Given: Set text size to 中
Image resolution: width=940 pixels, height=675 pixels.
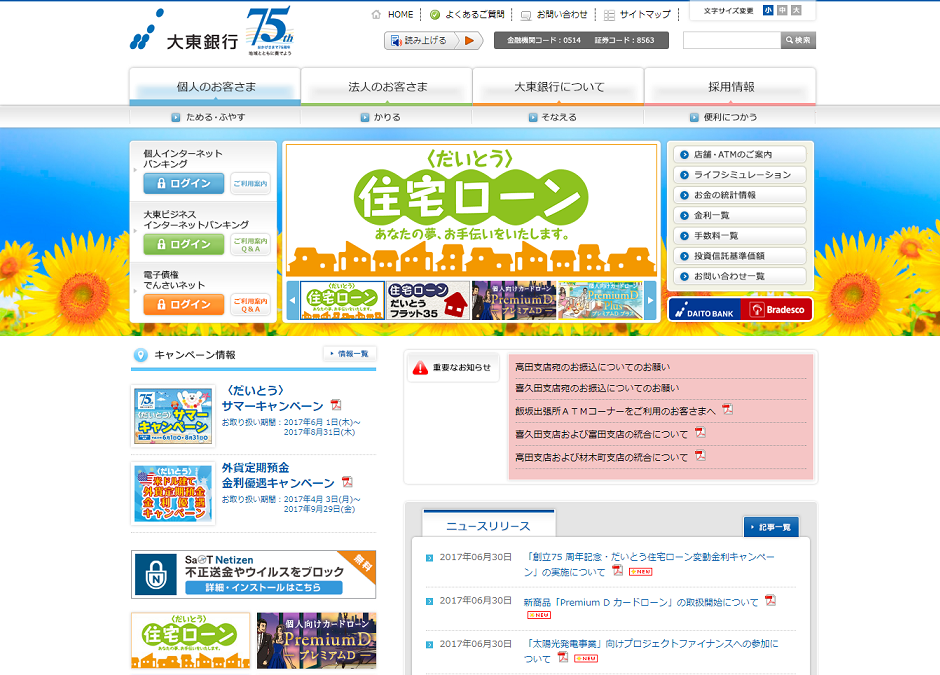Looking at the screenshot, I should [782, 10].
